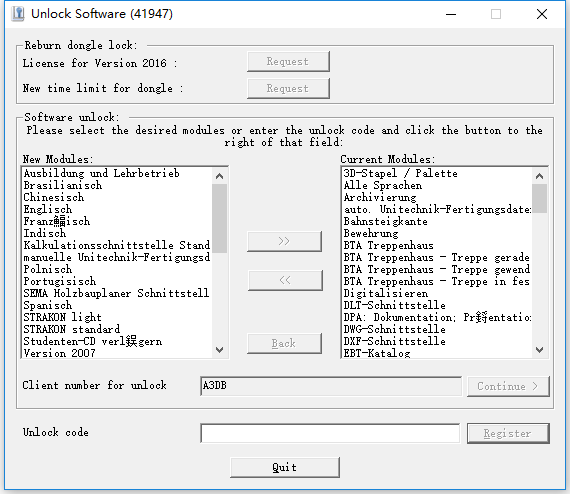Select 'Chinesisch' module

pos(117,197)
